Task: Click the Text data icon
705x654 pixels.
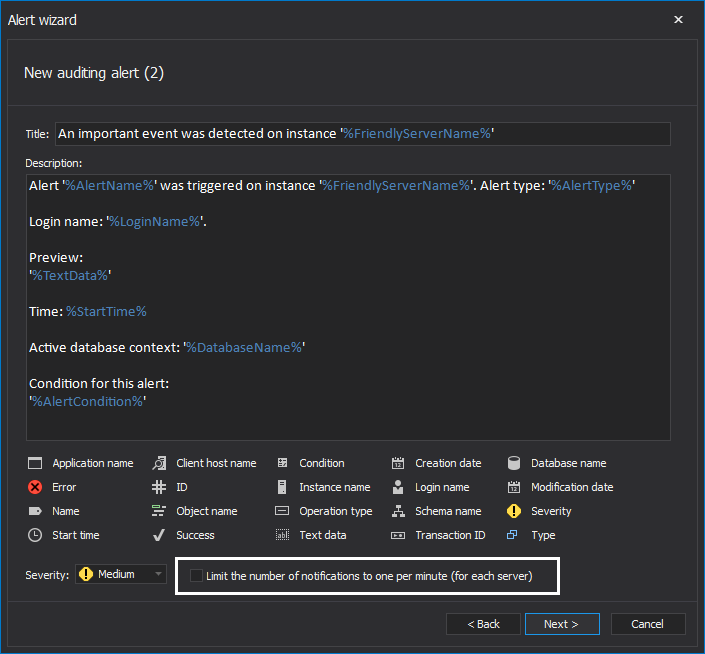Action: pos(282,535)
